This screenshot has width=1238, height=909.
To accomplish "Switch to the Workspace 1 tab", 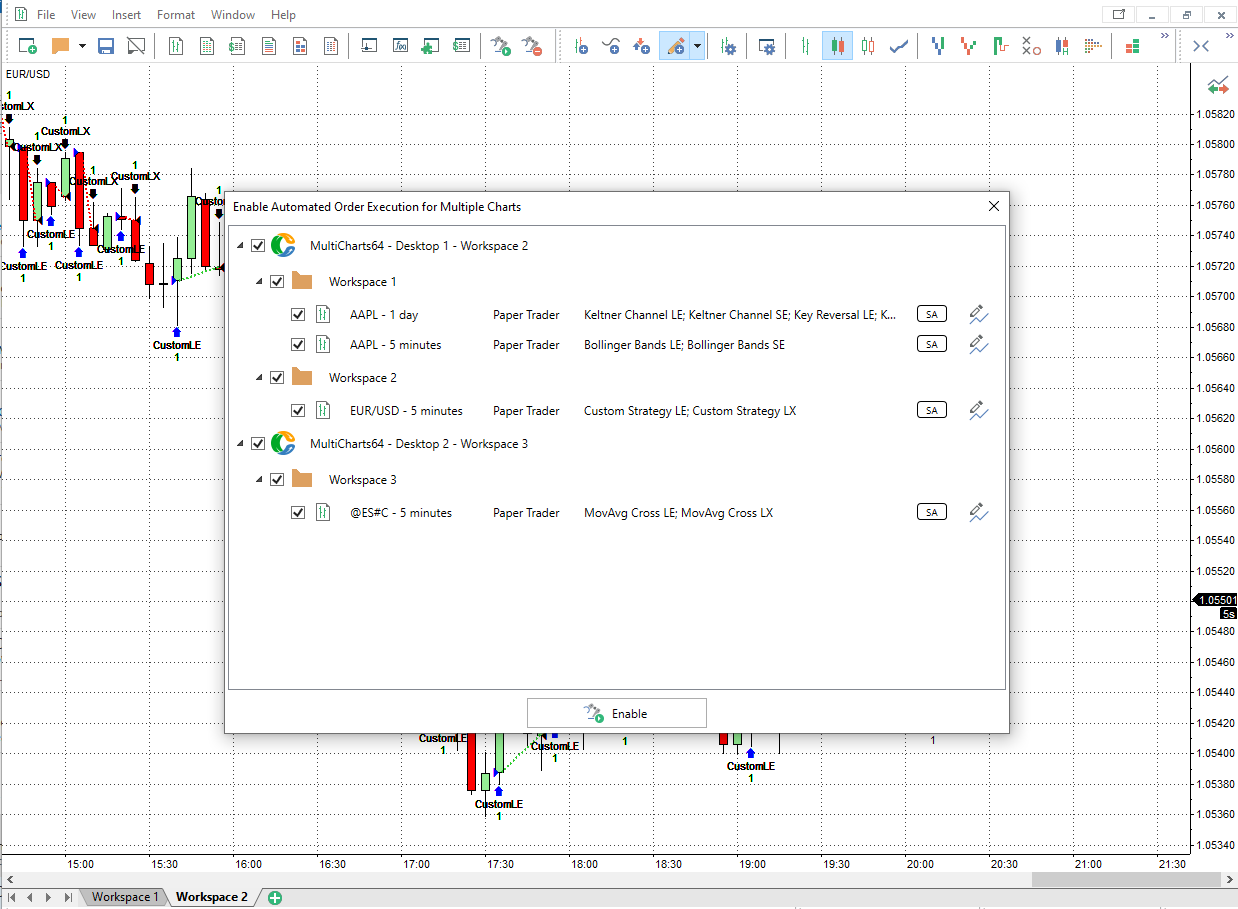I will [123, 897].
